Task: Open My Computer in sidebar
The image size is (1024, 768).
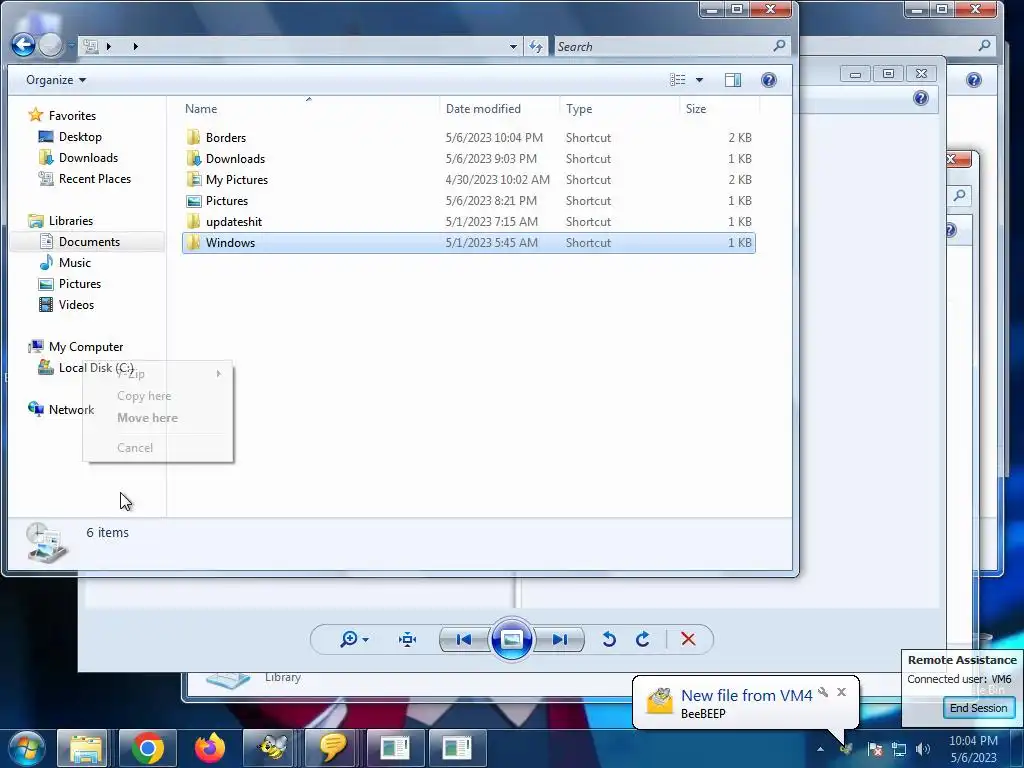Action: coord(75,347)
